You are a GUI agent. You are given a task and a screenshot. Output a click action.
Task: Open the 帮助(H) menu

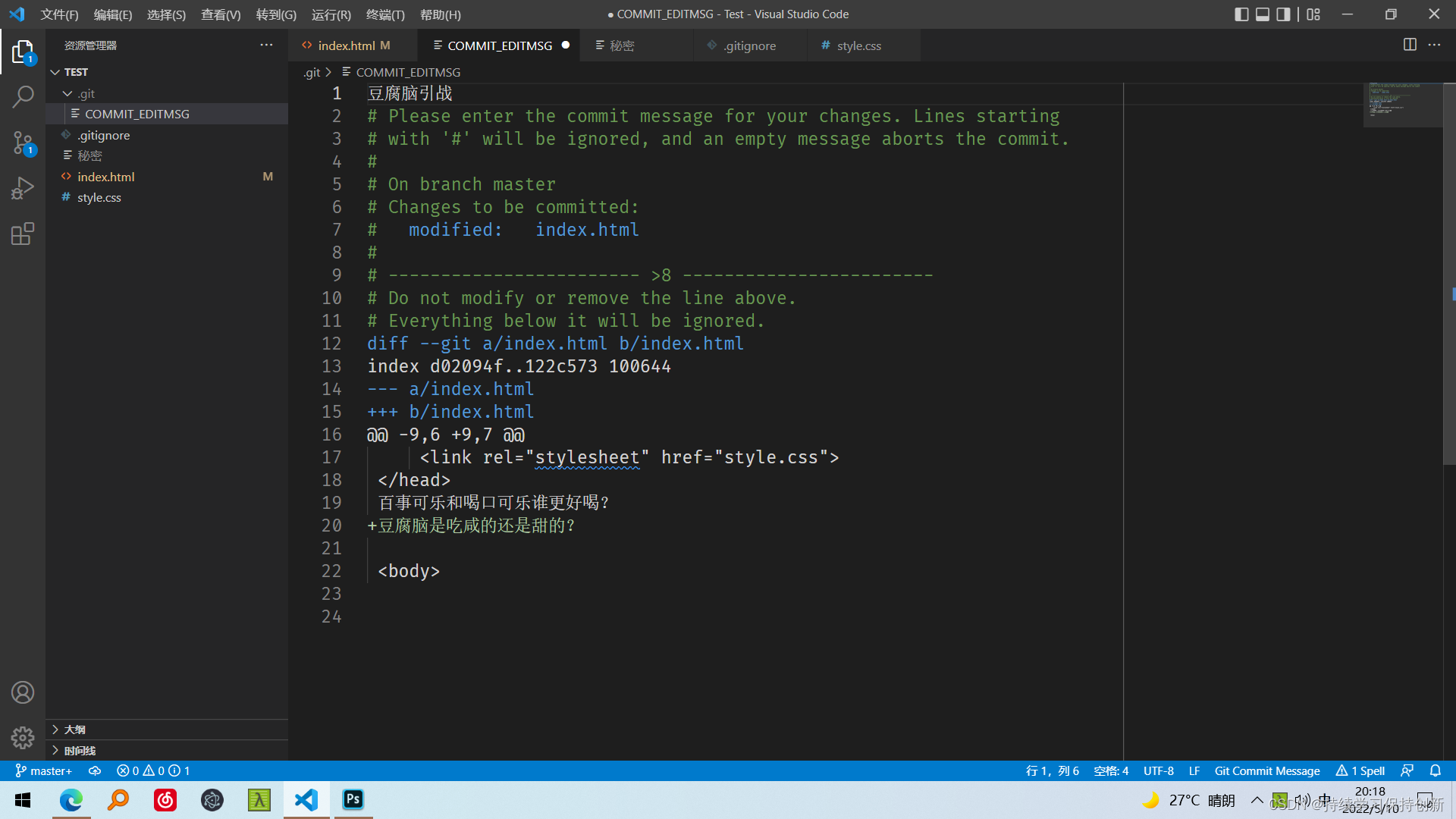tap(440, 14)
